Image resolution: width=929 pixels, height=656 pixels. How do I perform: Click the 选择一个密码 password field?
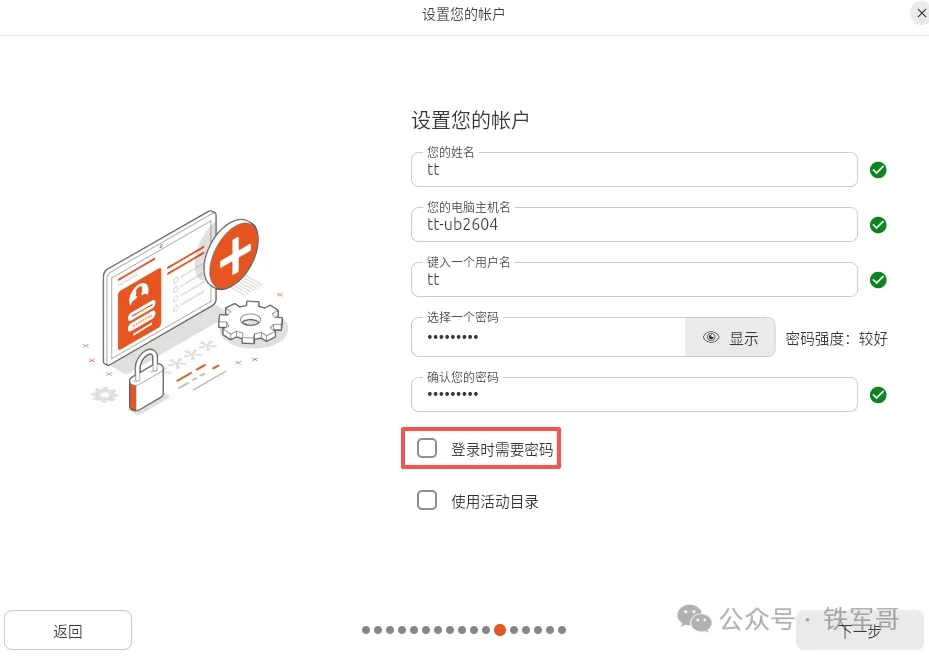tap(550, 337)
